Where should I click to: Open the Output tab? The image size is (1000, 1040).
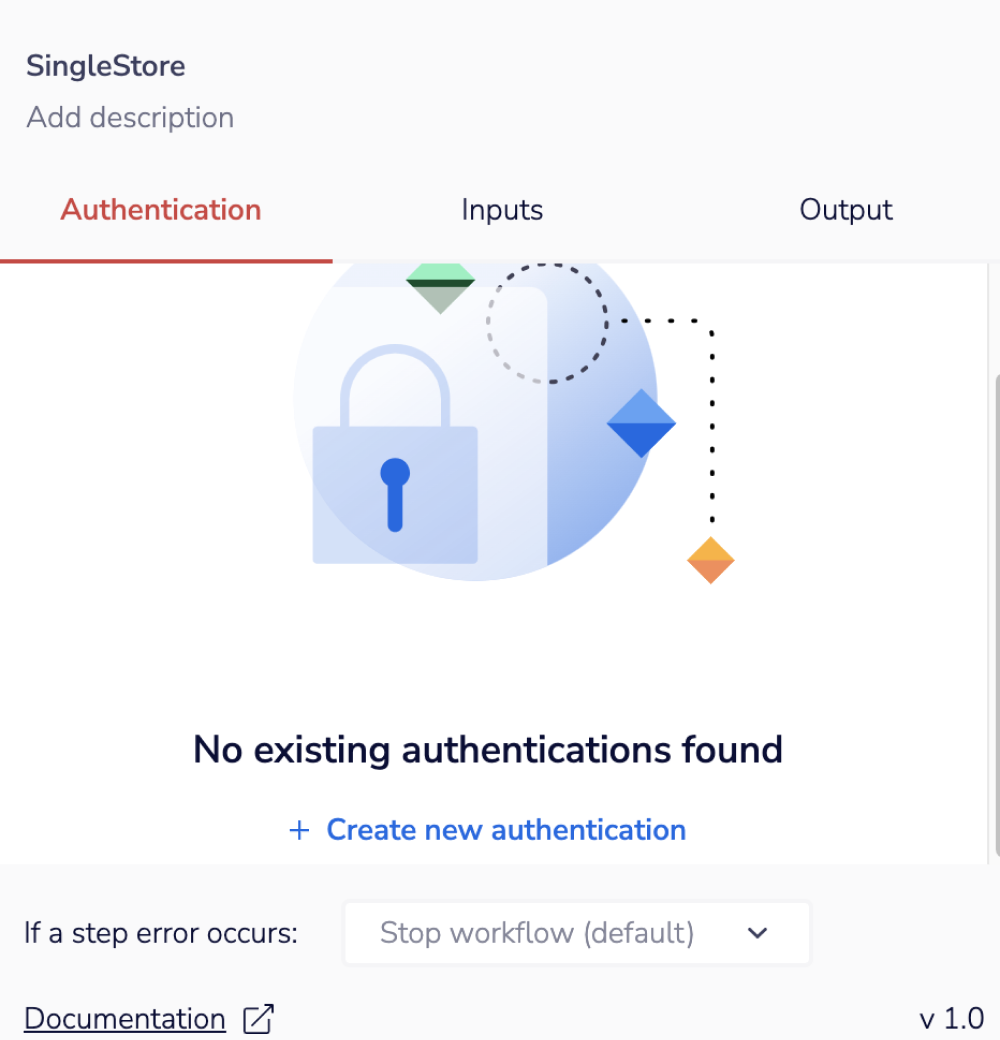[845, 210]
